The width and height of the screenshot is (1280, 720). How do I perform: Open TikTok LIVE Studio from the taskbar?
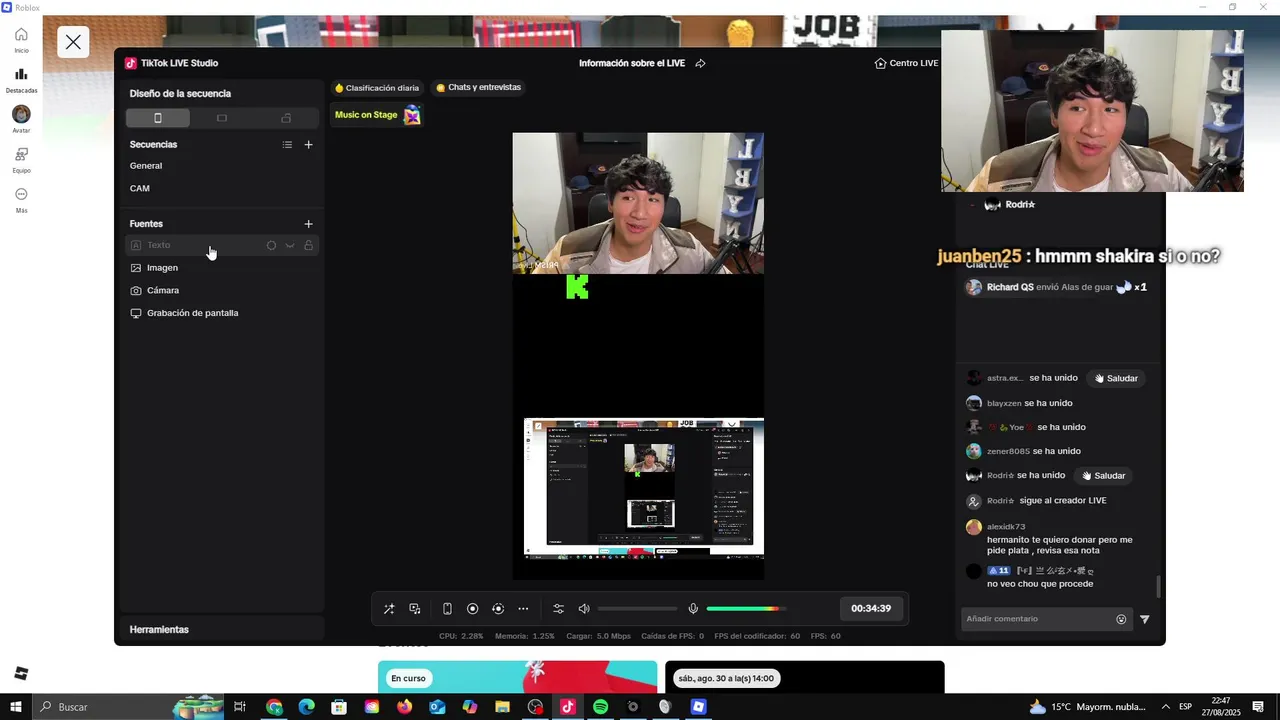(x=568, y=707)
